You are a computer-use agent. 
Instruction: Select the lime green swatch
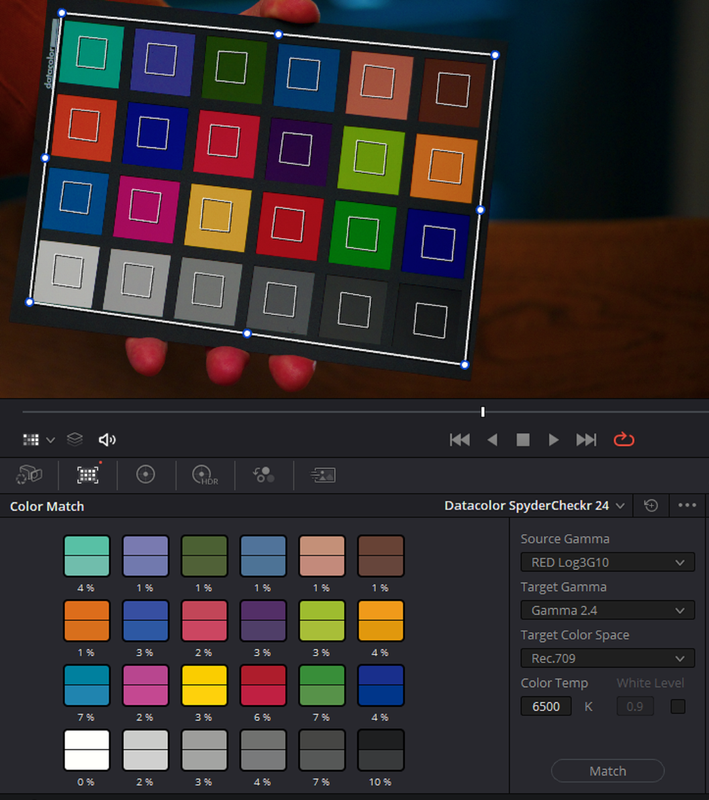pyautogui.click(x=322, y=620)
